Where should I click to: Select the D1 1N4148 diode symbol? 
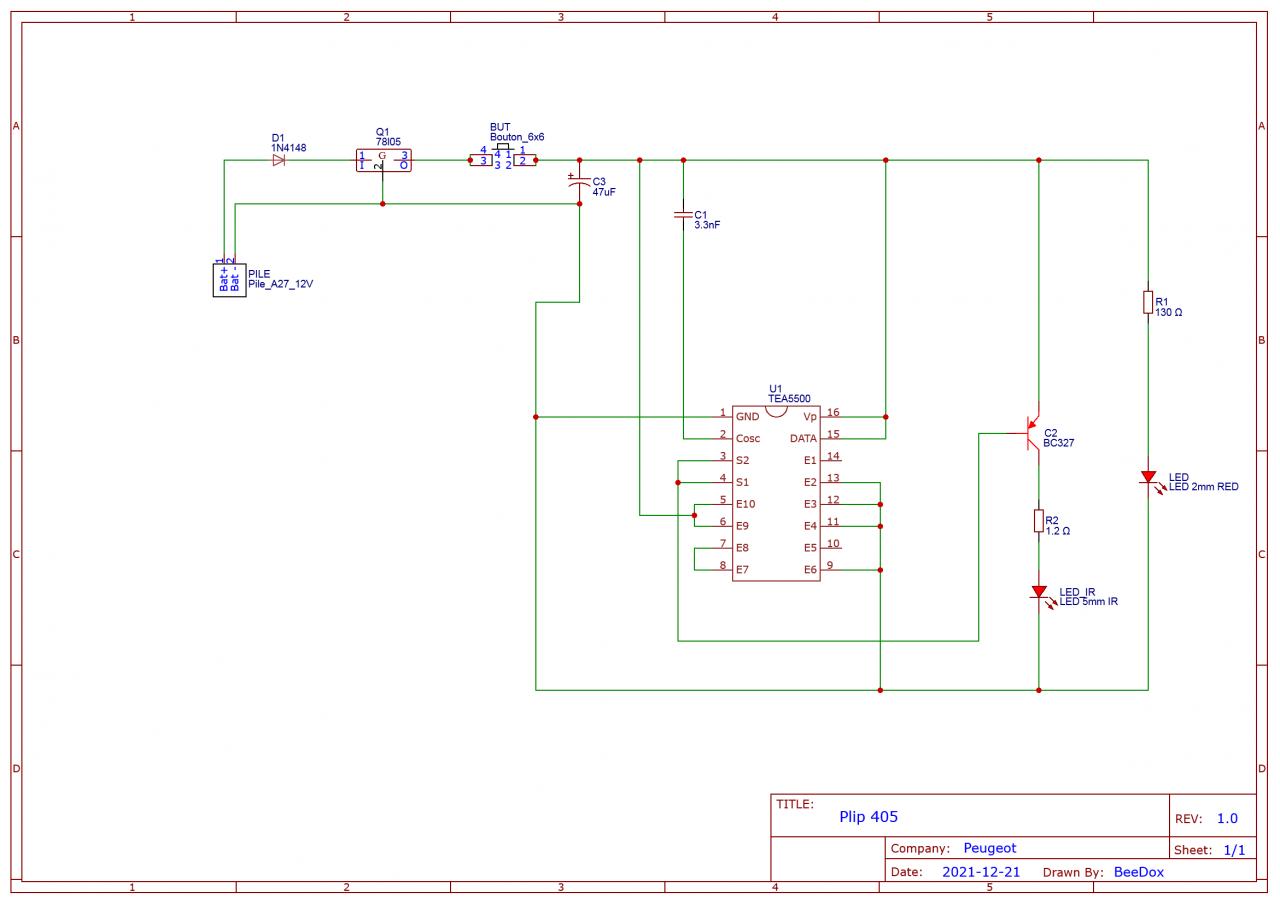(x=279, y=160)
